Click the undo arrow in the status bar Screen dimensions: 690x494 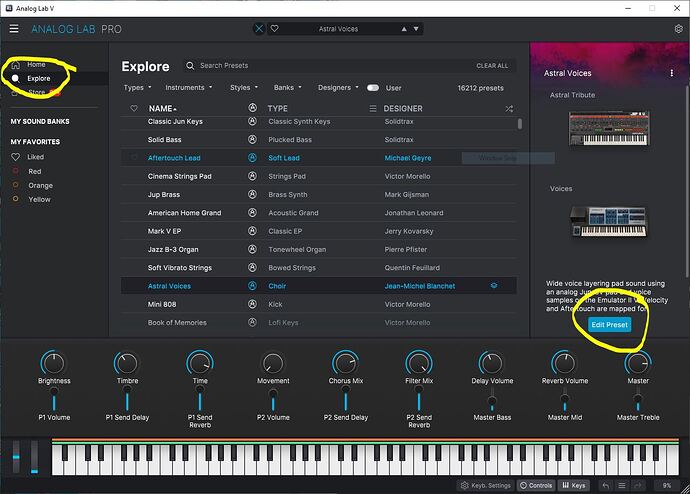(606, 486)
